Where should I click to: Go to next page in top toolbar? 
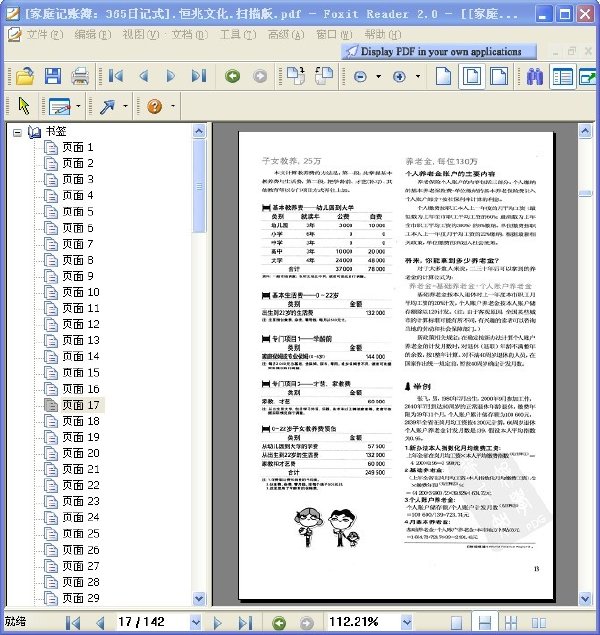(171, 76)
